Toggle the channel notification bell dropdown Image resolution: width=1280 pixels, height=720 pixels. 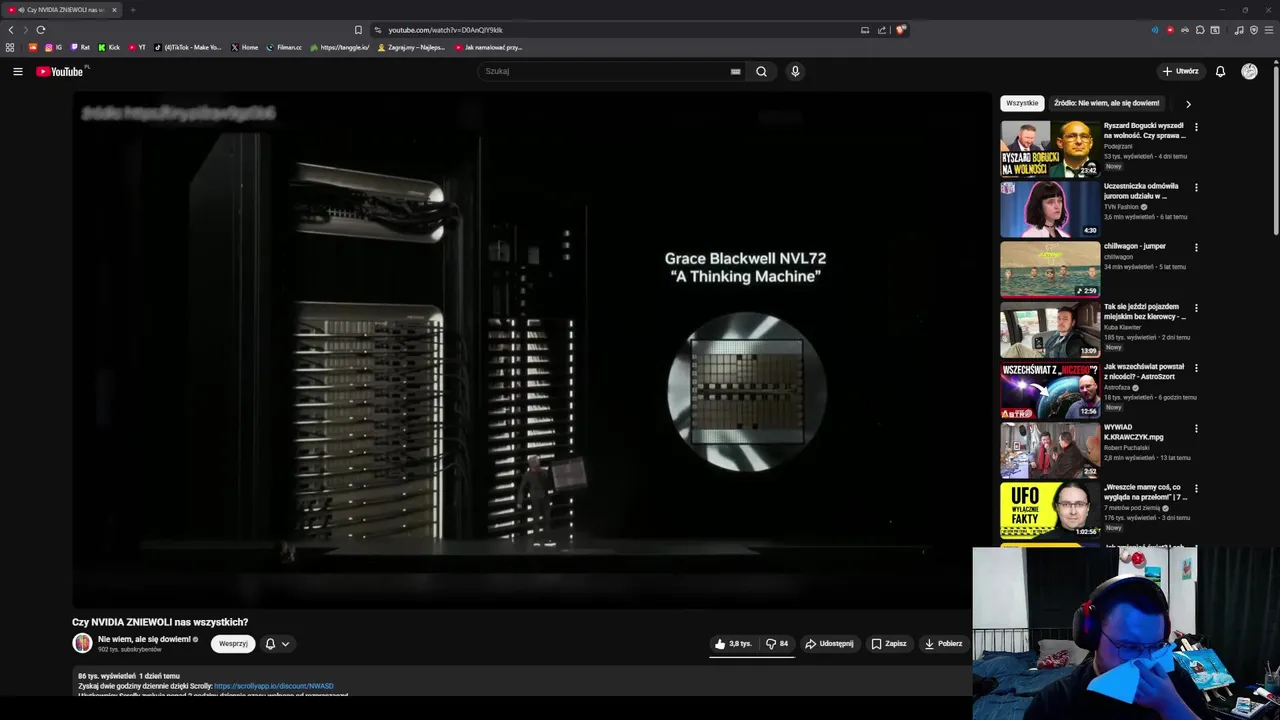[277, 644]
